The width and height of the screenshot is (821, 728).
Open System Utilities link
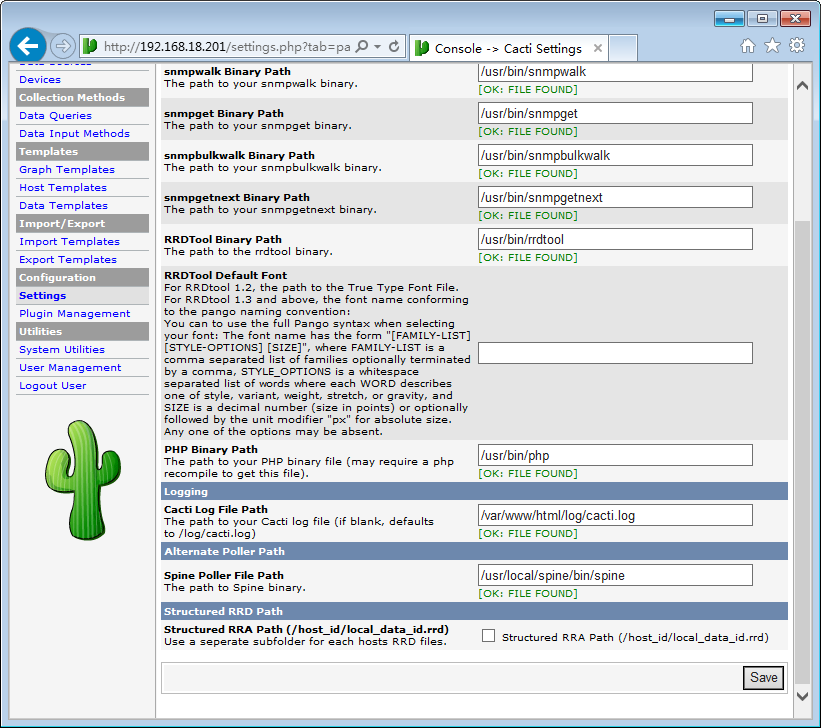coord(62,350)
